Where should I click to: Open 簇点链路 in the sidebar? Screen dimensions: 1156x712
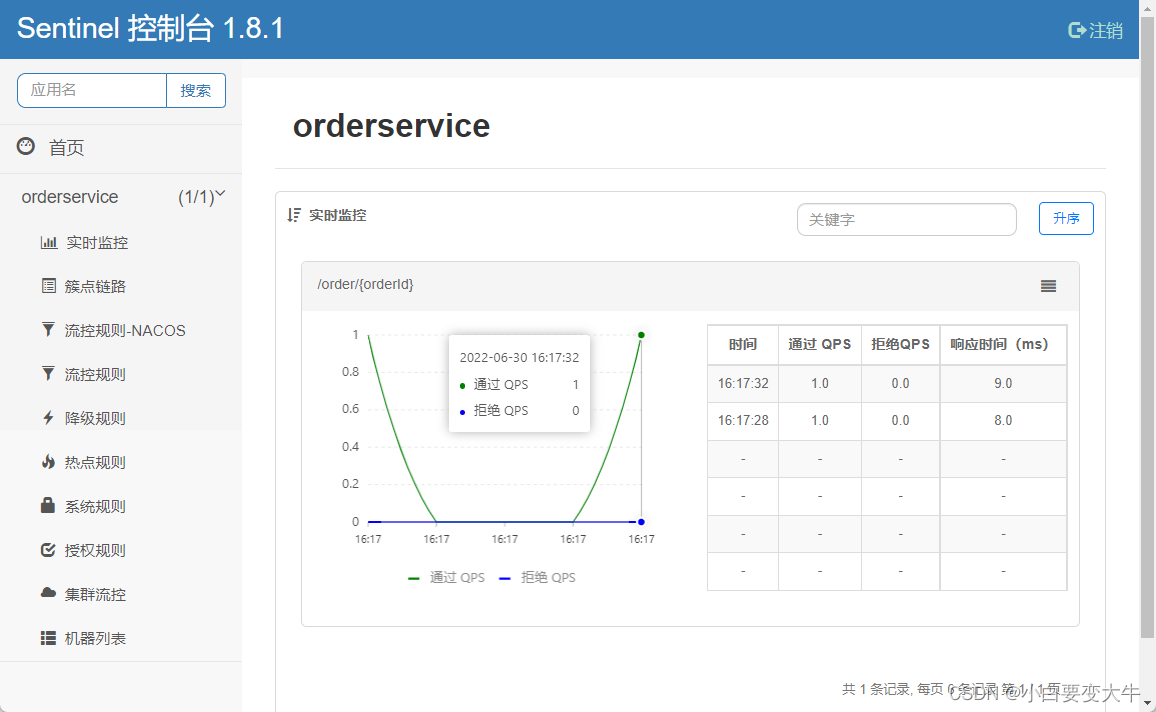95,286
